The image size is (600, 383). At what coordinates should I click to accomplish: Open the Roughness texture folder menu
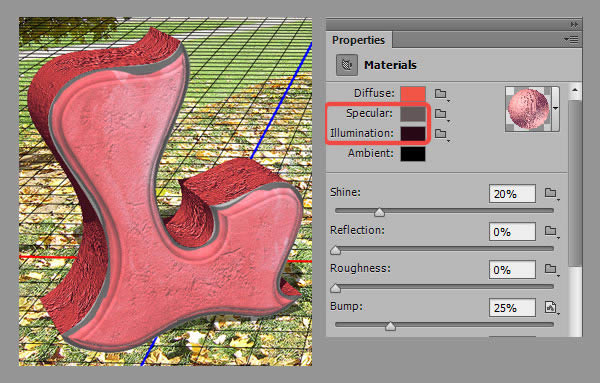click(x=551, y=269)
